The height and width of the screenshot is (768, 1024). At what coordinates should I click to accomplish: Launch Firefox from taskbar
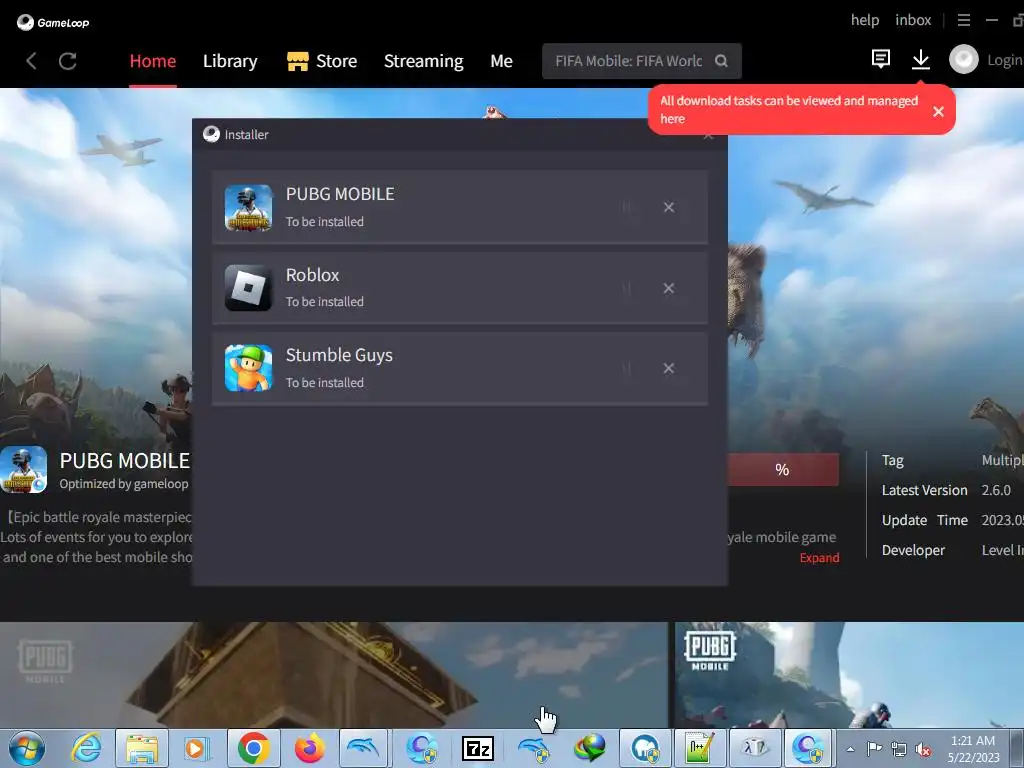tap(310, 748)
